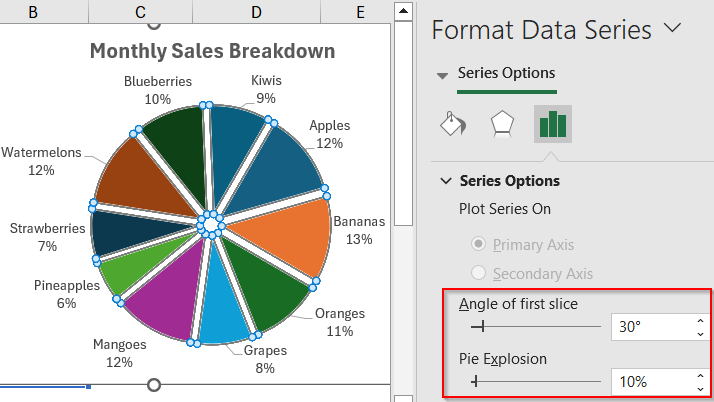Select the orange Bananas pie slice

(x=289, y=234)
